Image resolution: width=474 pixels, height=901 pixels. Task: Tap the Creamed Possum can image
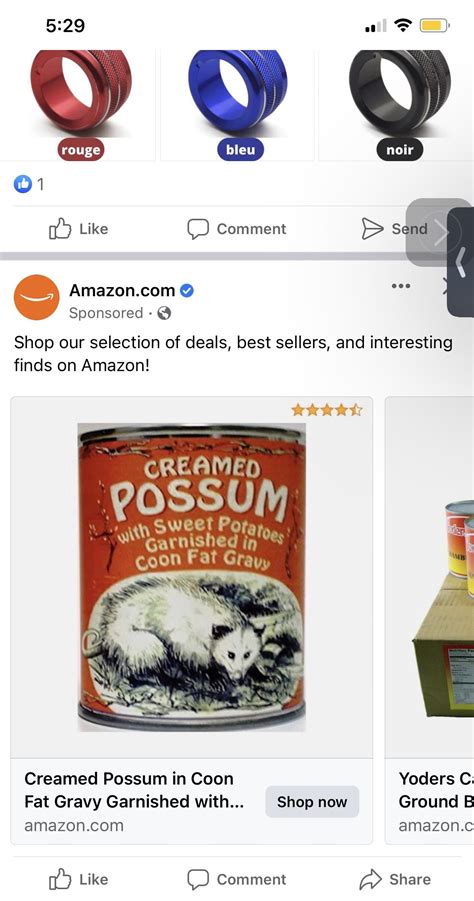click(x=191, y=577)
